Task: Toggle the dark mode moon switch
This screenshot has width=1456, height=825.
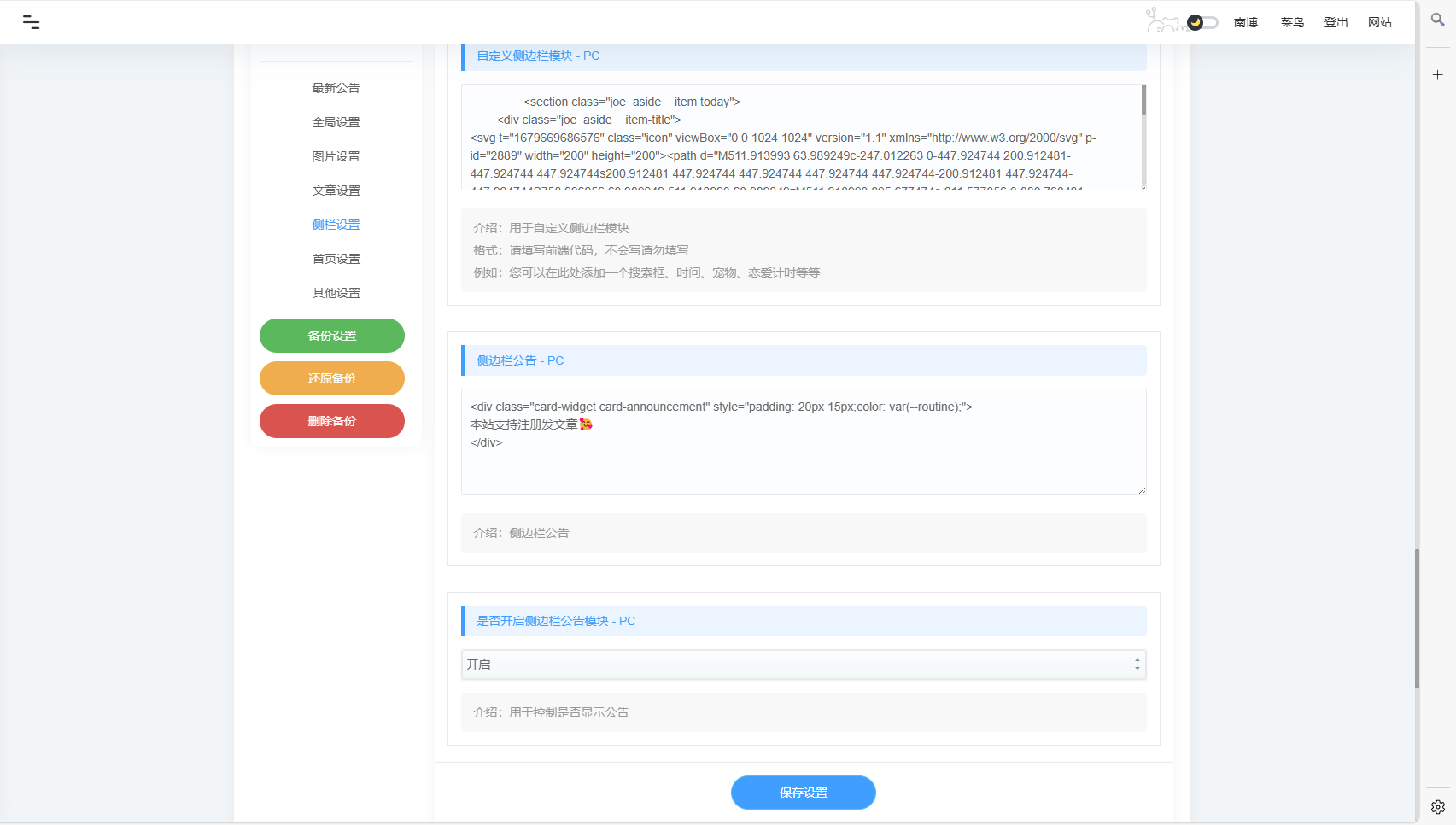Action: [1202, 22]
